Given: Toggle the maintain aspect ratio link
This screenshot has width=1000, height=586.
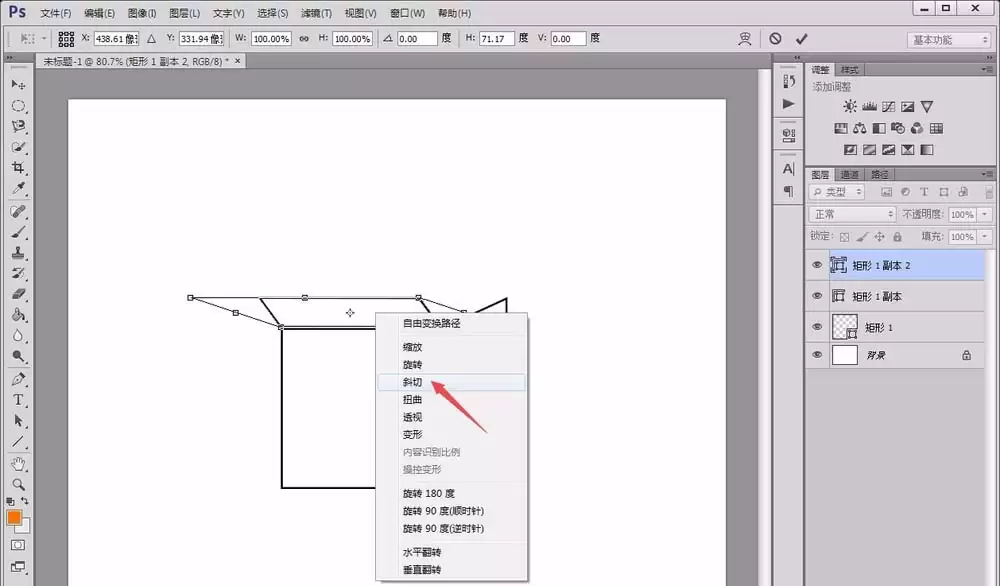Looking at the screenshot, I should 304,39.
